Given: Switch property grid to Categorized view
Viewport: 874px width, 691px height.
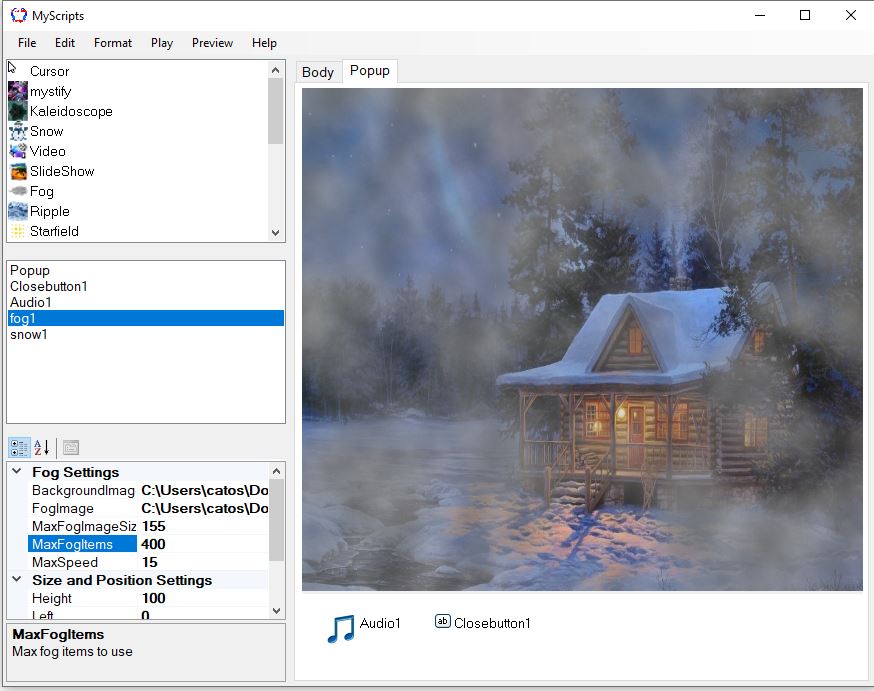Looking at the screenshot, I should pos(19,447).
